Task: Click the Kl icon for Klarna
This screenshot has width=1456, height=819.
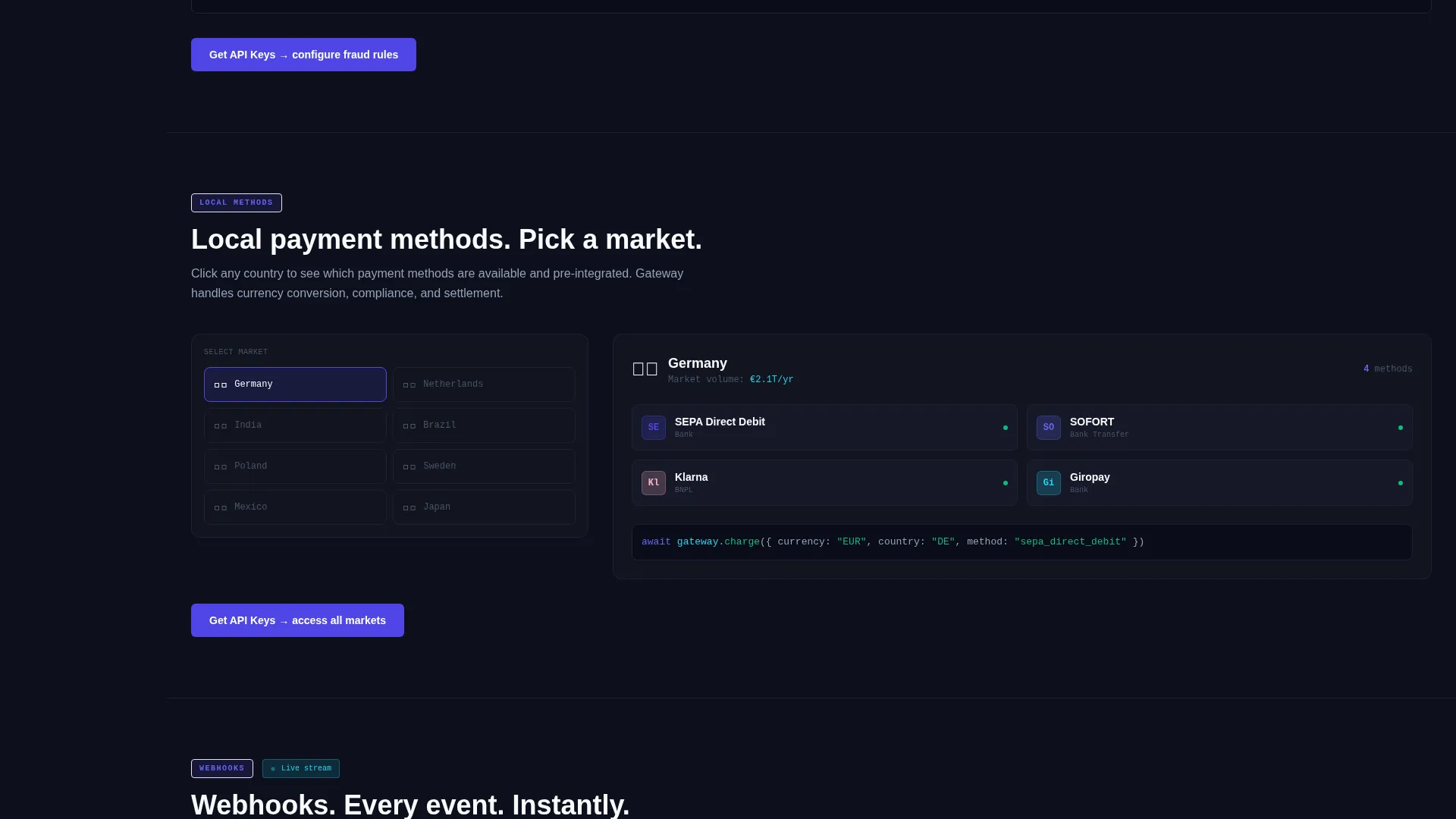Action: [654, 483]
